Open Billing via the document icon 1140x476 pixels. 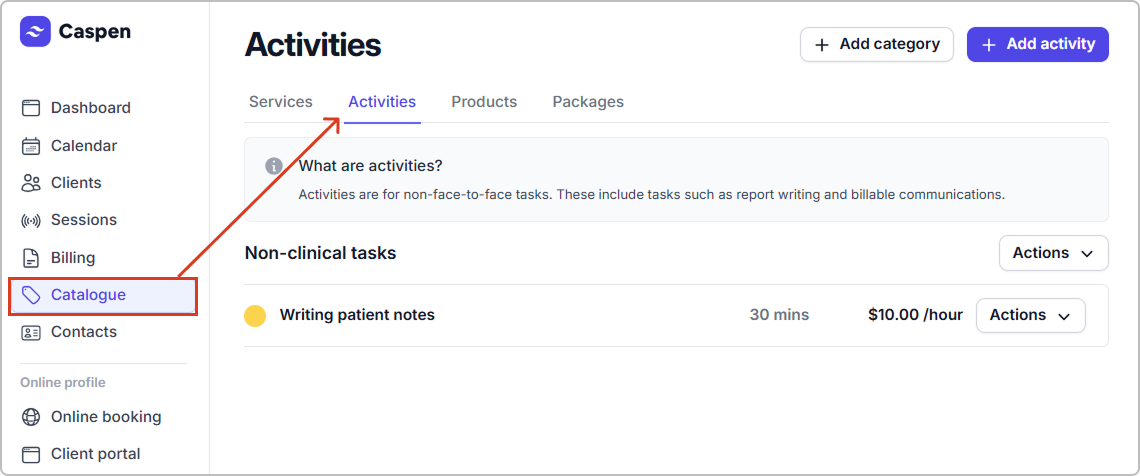[x=31, y=258]
